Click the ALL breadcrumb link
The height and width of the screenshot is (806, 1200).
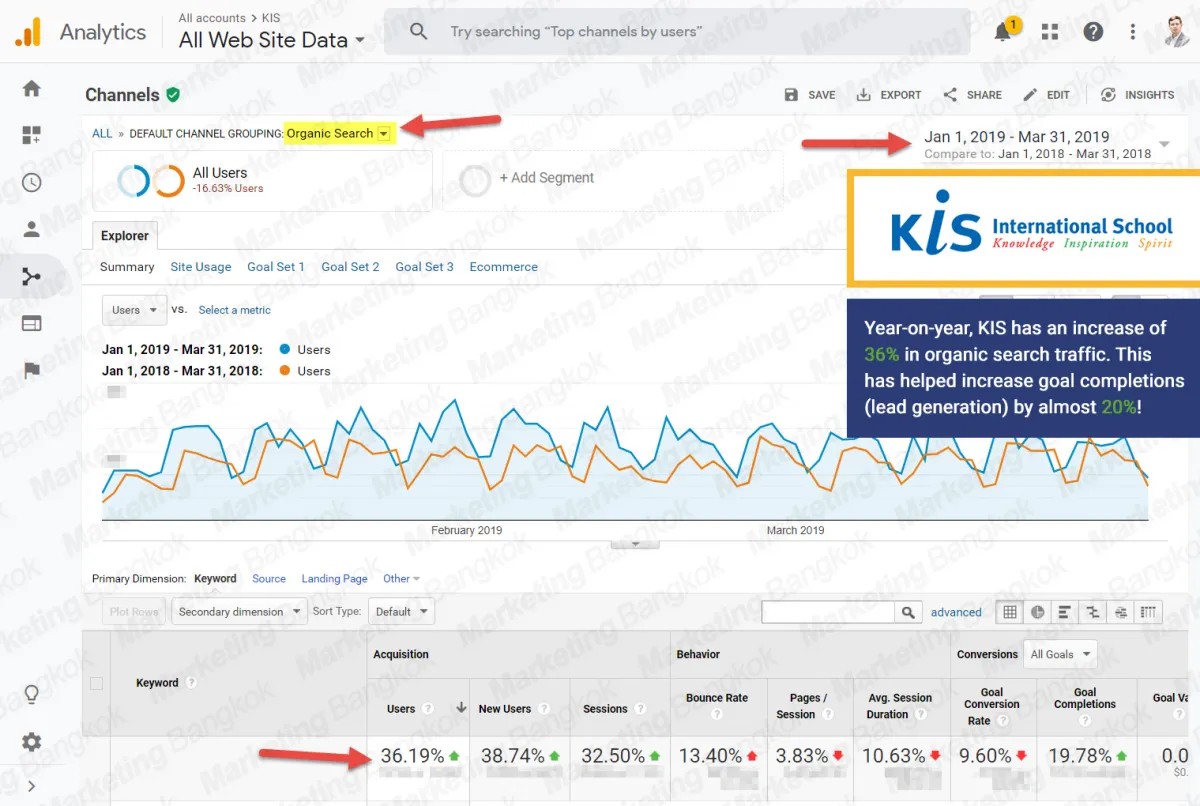pos(102,133)
